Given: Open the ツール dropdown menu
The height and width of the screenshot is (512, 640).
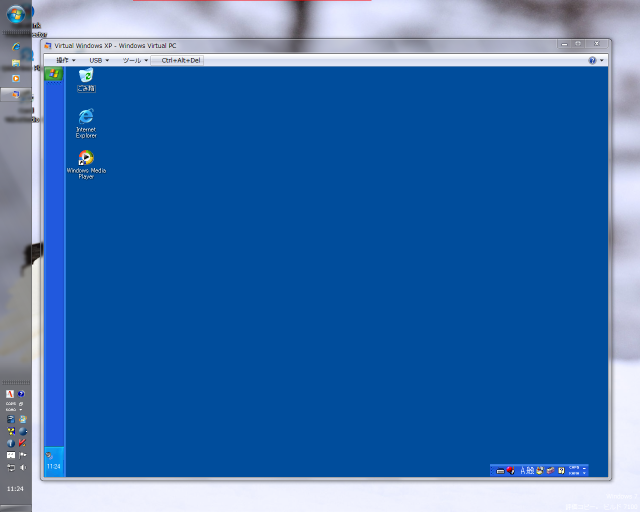Looking at the screenshot, I should (x=135, y=60).
